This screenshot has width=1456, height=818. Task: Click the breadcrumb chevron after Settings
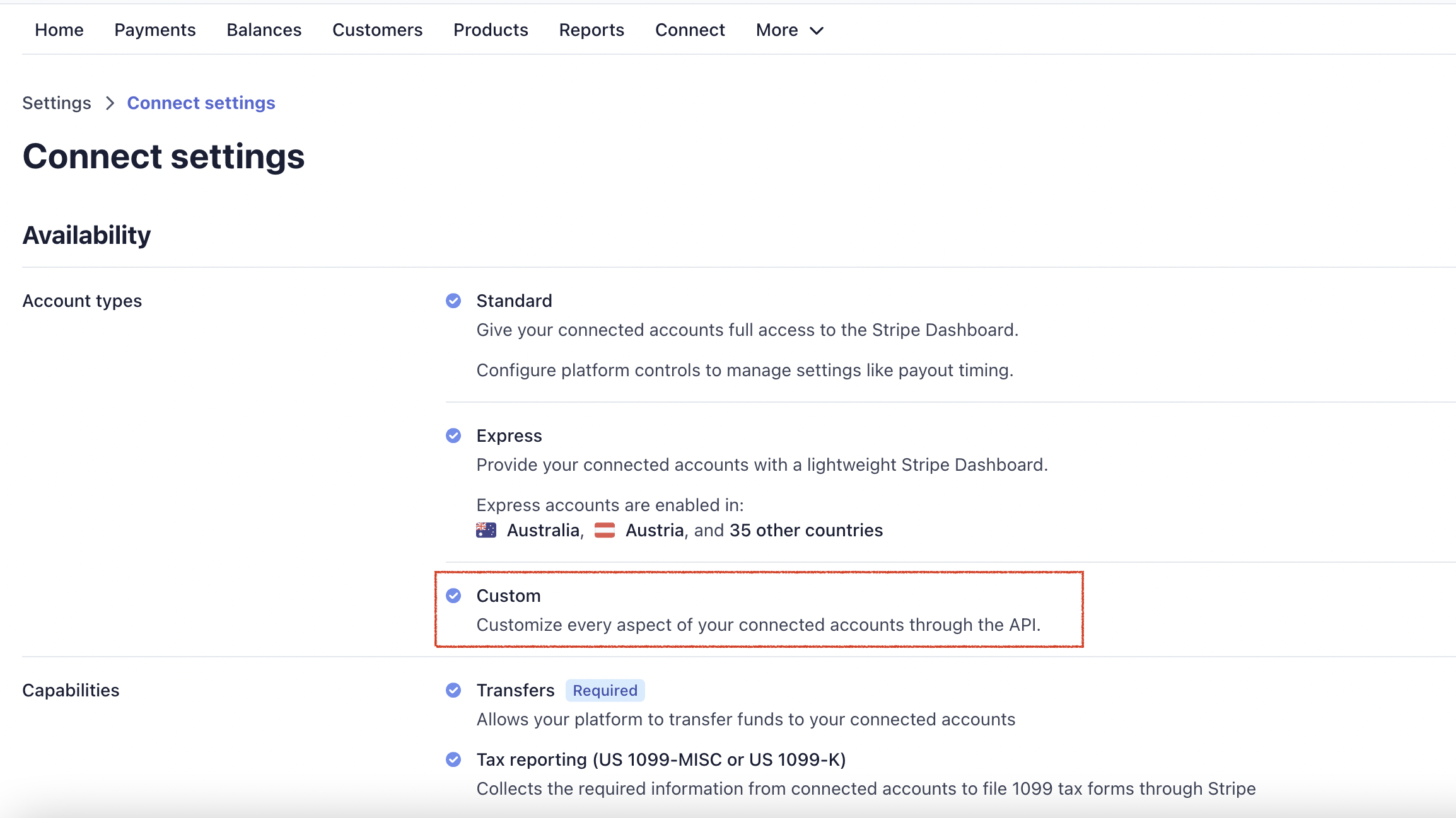(110, 103)
